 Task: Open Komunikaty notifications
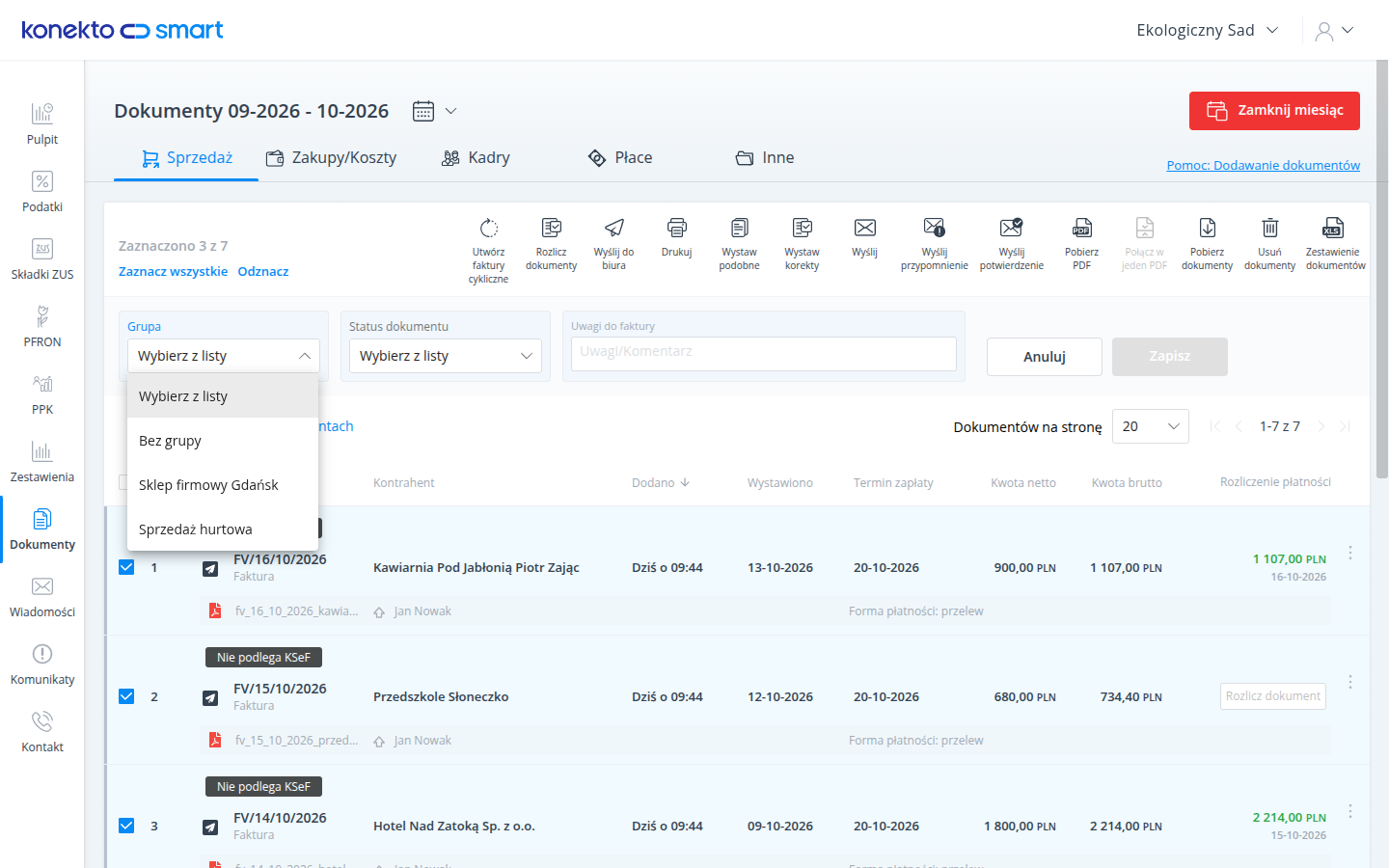[x=42, y=665]
